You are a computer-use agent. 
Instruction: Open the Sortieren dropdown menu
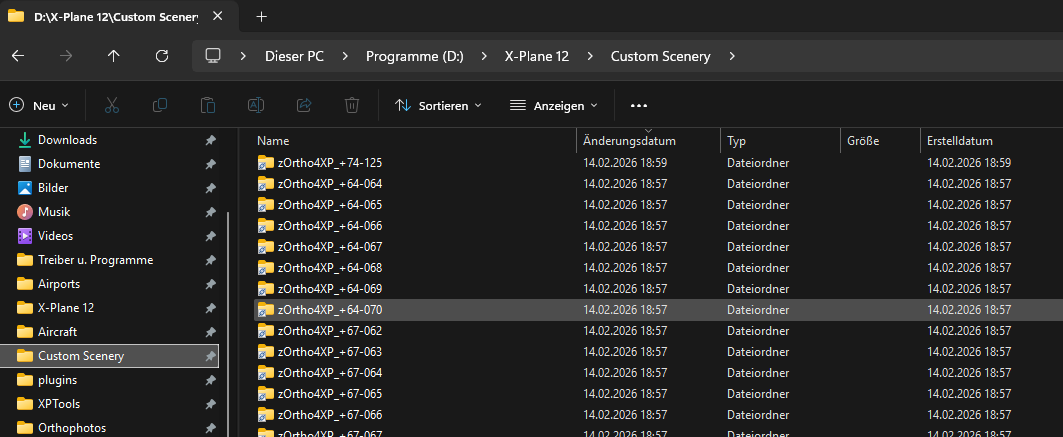tap(438, 105)
